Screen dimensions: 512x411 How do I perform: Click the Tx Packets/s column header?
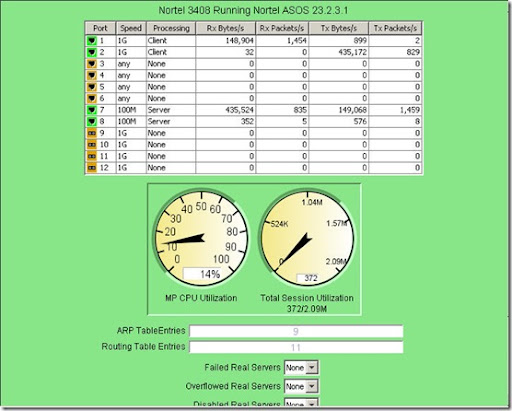pos(395,28)
